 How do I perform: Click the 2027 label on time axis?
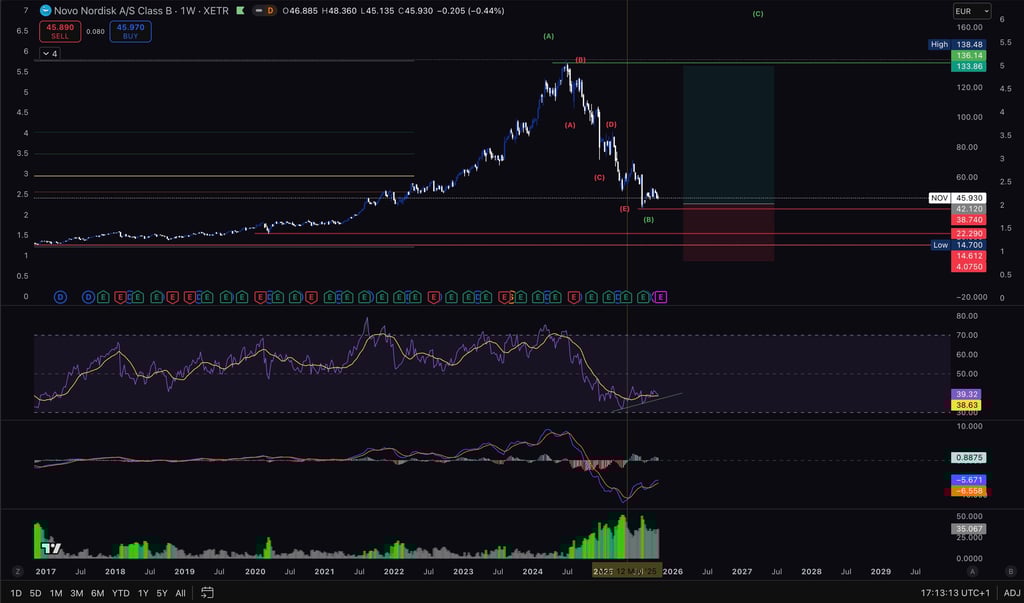coord(742,572)
